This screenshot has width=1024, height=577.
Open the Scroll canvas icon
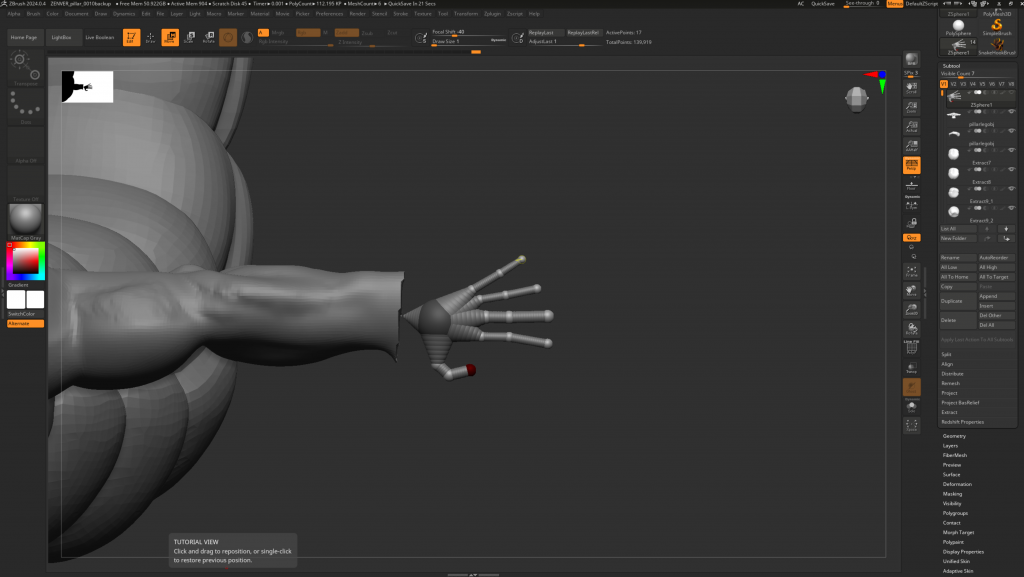(912, 87)
